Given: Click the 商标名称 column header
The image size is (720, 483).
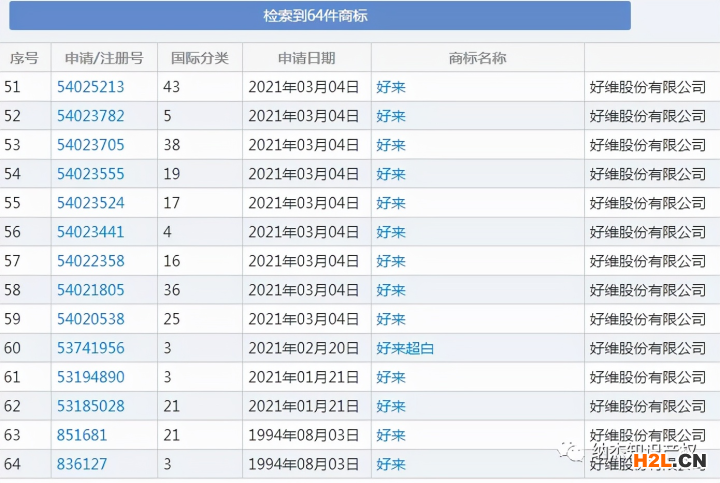Looking at the screenshot, I should 478,58.
